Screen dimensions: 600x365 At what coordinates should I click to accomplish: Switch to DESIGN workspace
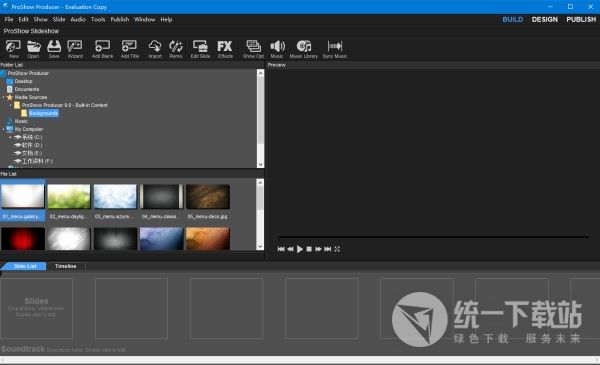click(545, 19)
